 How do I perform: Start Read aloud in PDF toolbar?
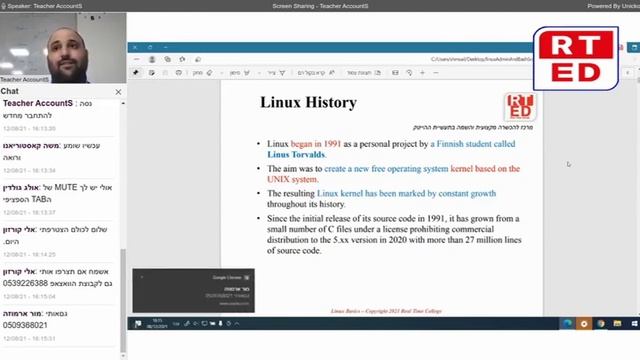pos(316,73)
